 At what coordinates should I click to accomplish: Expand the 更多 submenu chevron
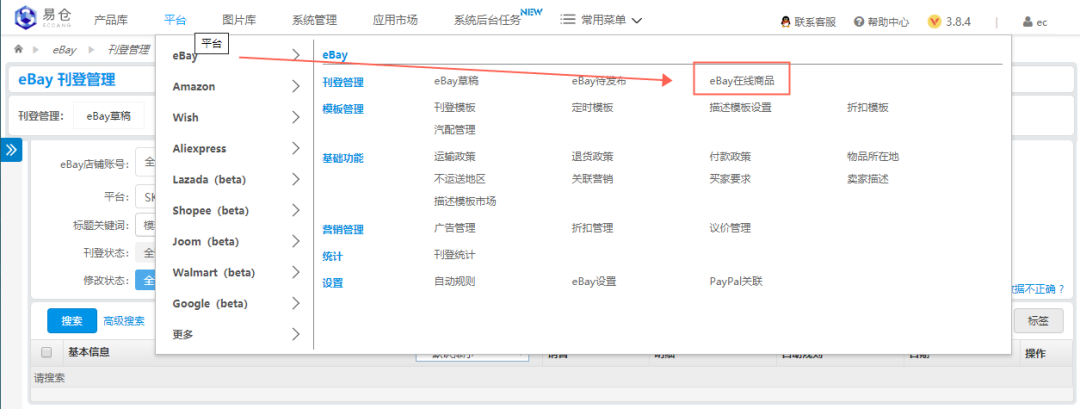(295, 335)
